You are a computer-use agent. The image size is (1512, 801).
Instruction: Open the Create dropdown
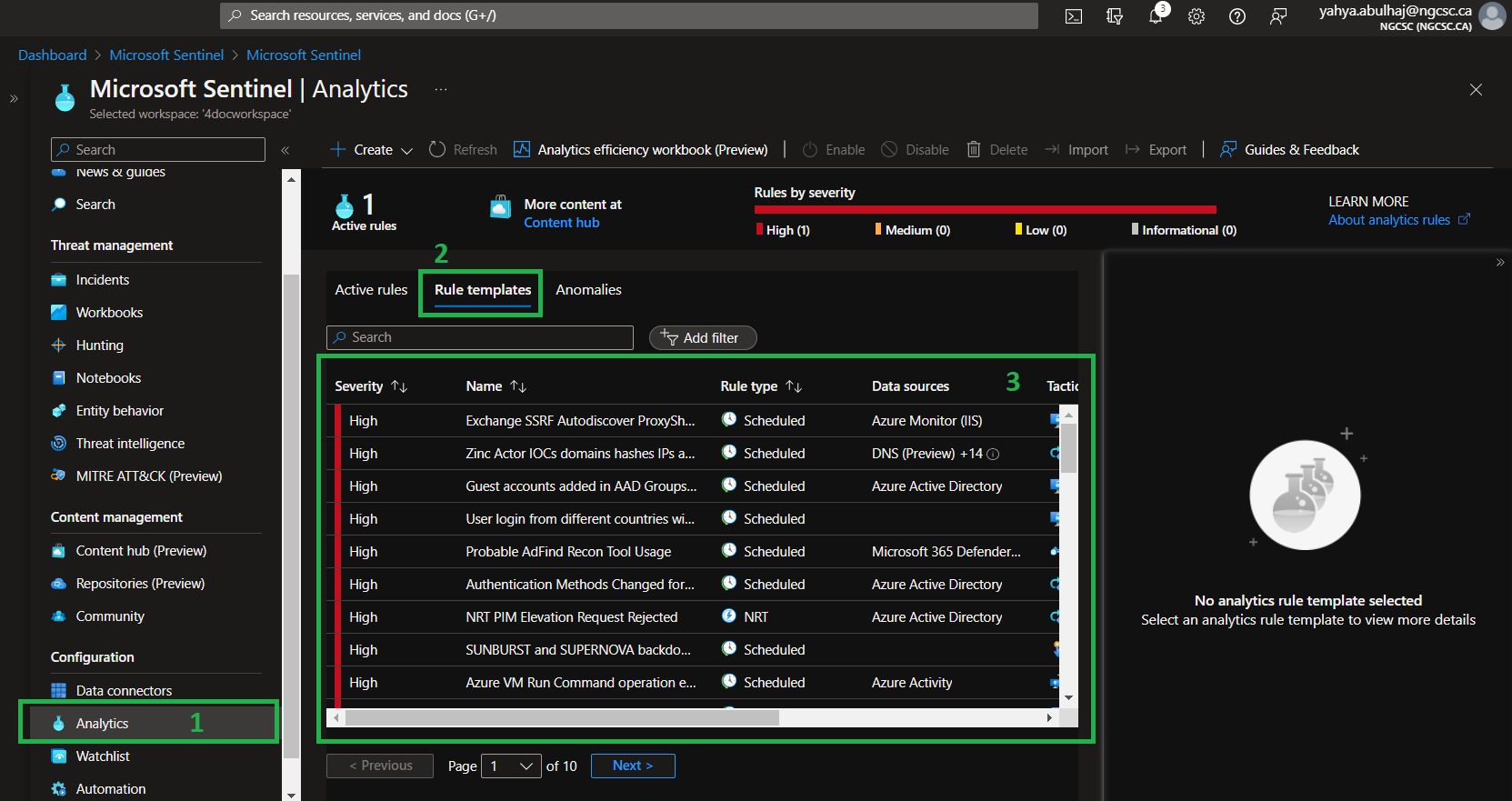pos(371,150)
